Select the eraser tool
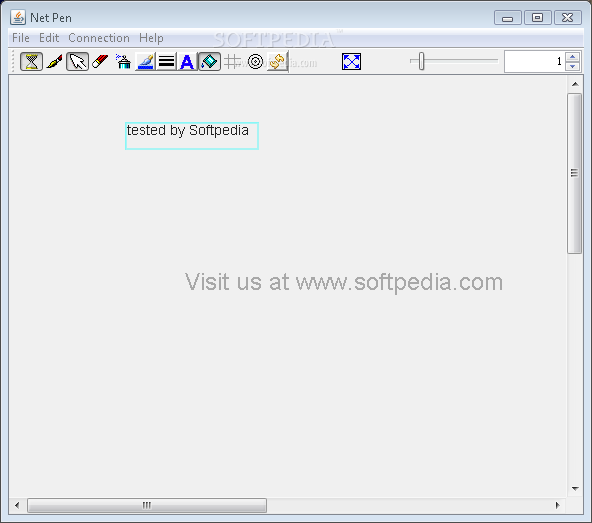 [x=100, y=62]
